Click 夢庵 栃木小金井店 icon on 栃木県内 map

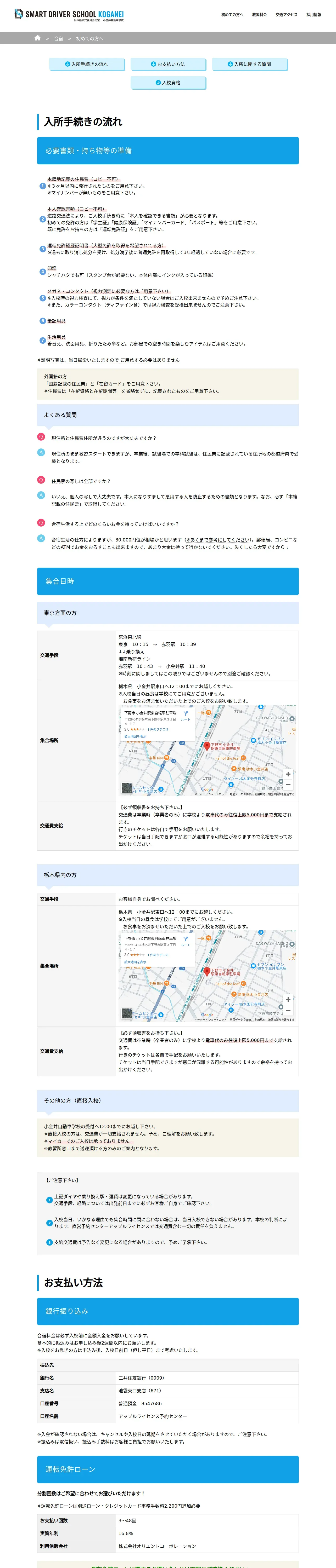[x=234, y=995]
